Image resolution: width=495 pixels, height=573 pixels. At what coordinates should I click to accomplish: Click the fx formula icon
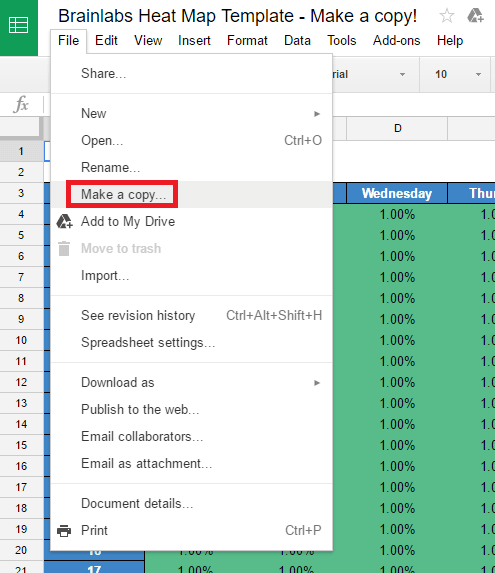(21, 105)
